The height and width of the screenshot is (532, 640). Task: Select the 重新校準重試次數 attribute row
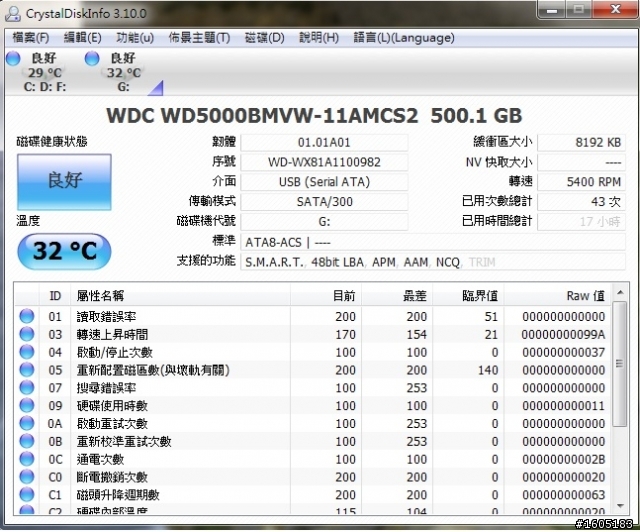point(313,441)
